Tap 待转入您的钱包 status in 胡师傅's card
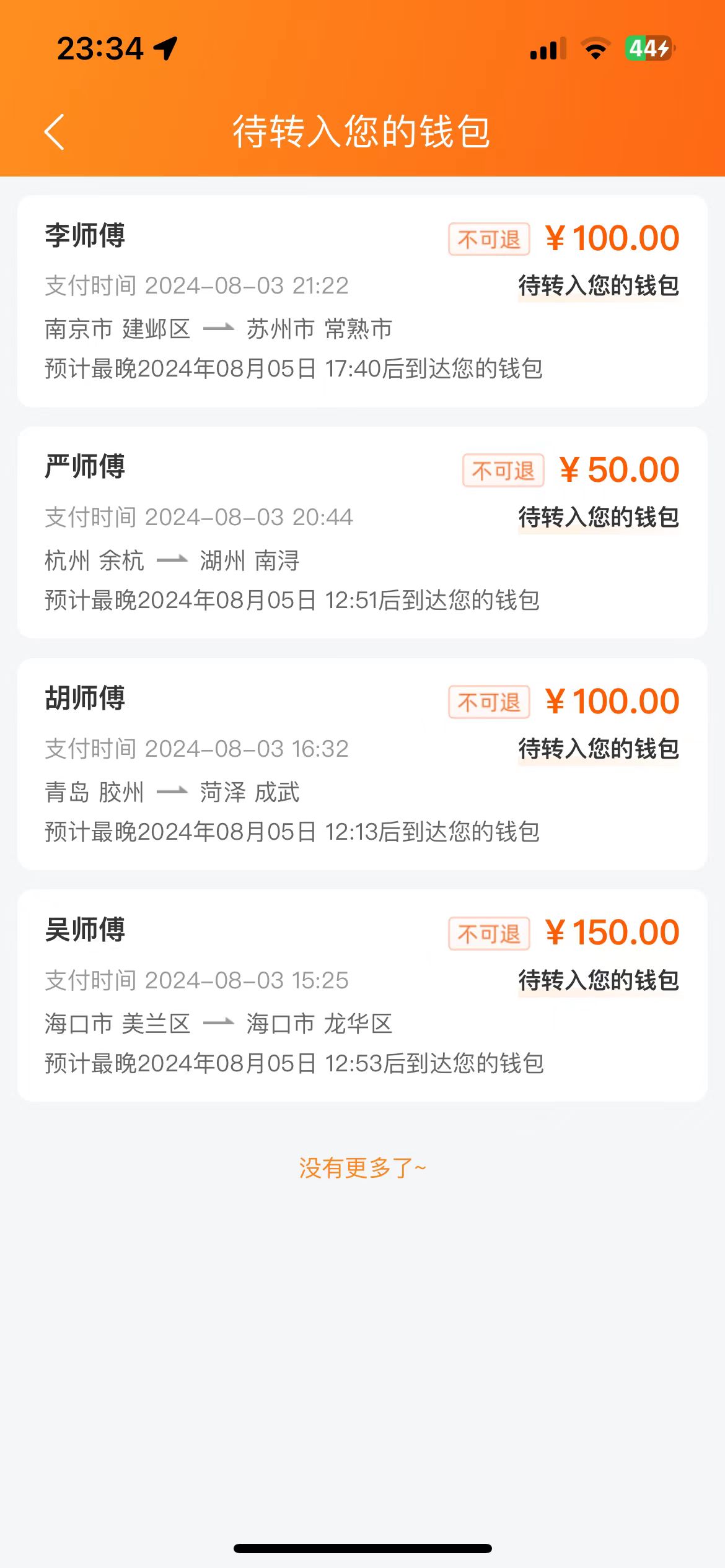The image size is (725, 1568). [x=599, y=749]
